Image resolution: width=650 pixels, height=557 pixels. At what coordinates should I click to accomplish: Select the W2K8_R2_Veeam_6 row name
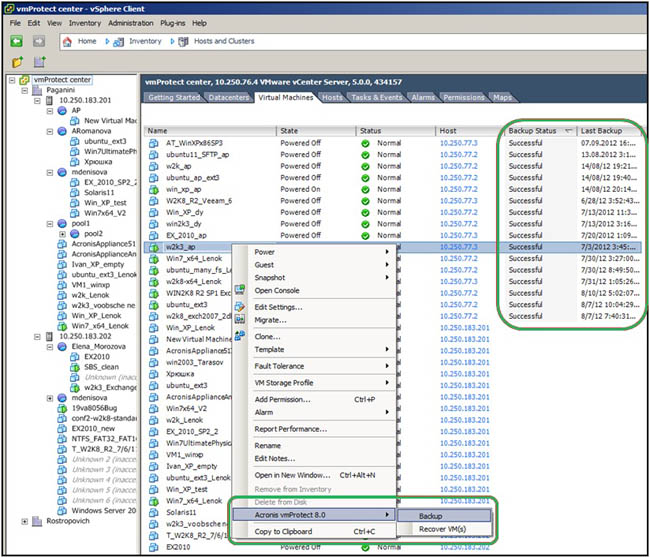pyautogui.click(x=199, y=201)
